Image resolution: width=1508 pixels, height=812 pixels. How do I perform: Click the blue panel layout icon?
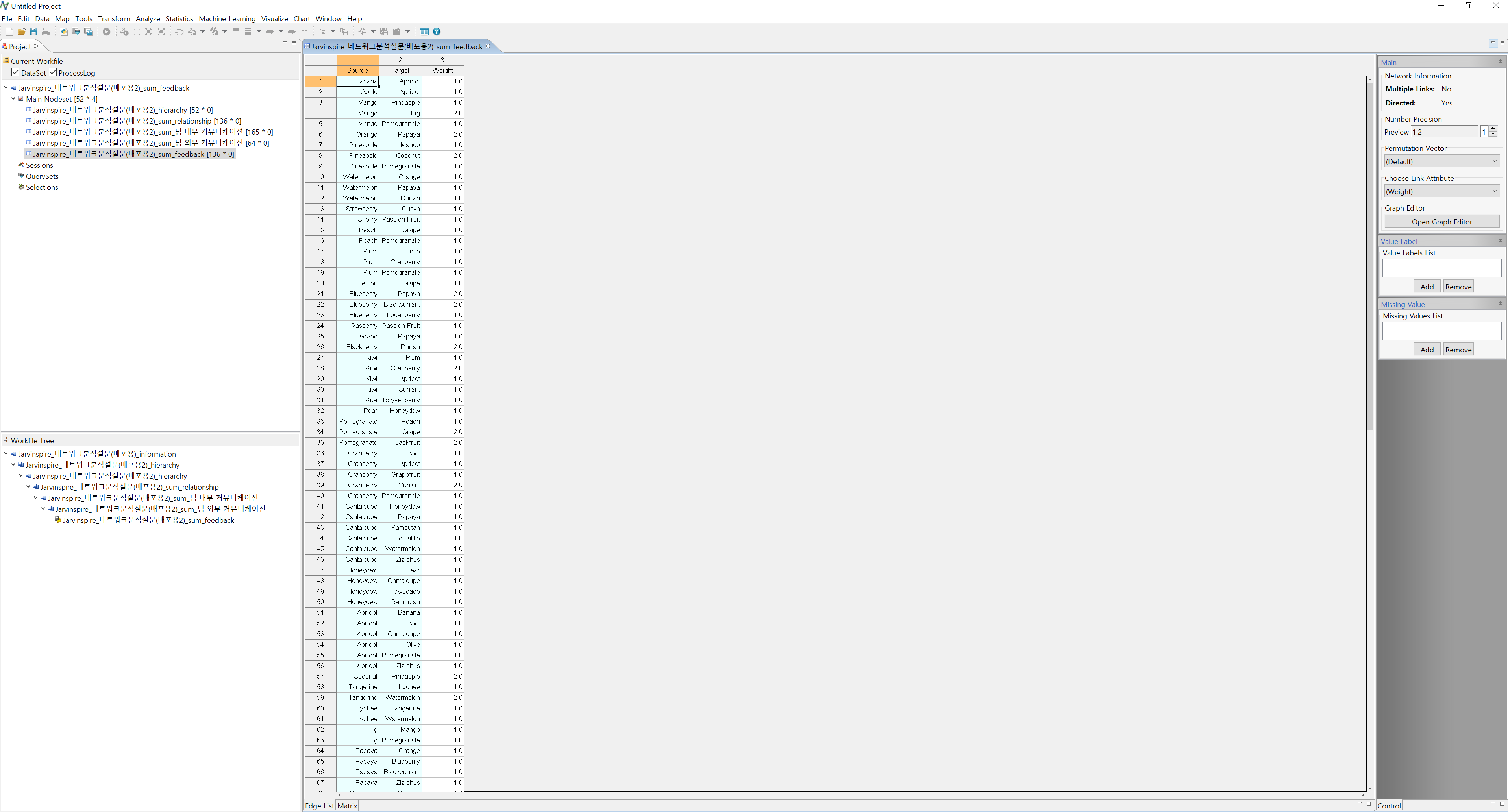coord(424,31)
